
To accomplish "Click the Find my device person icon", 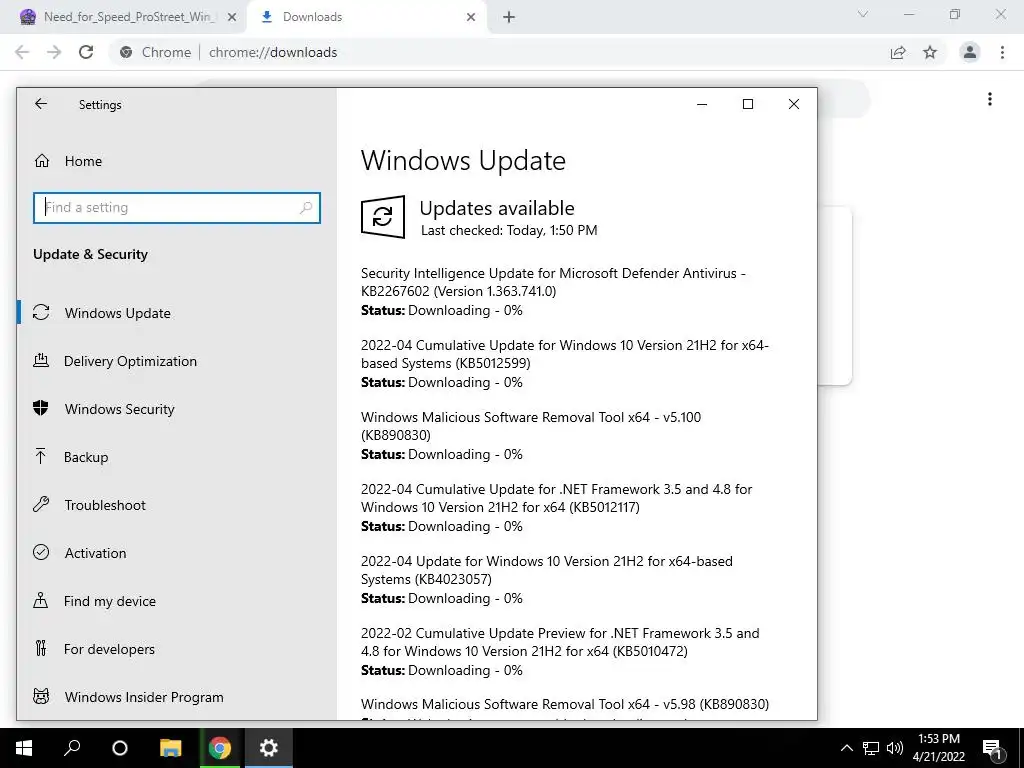I will 40,600.
